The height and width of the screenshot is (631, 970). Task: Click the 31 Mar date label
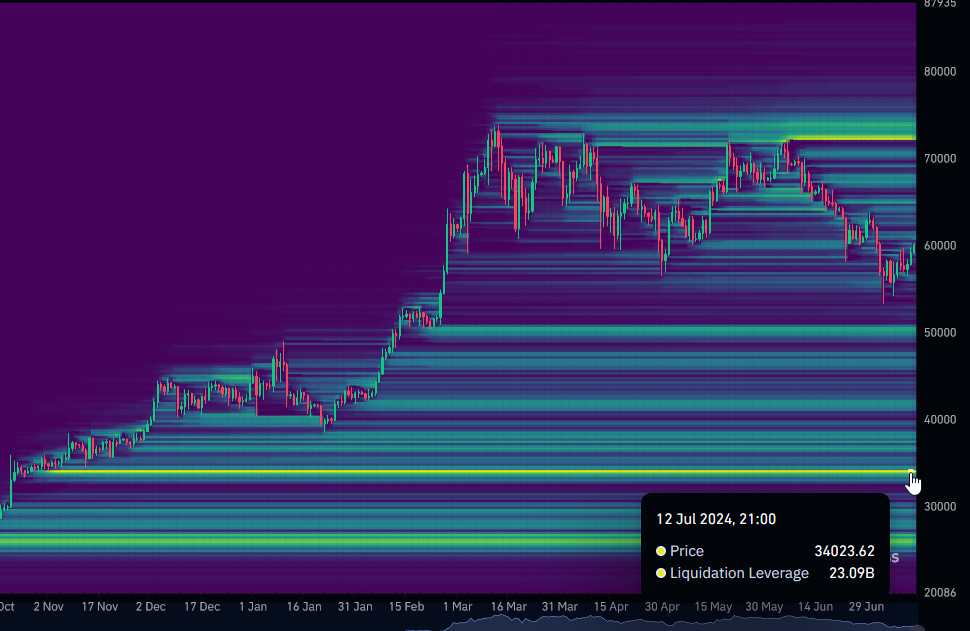point(560,607)
